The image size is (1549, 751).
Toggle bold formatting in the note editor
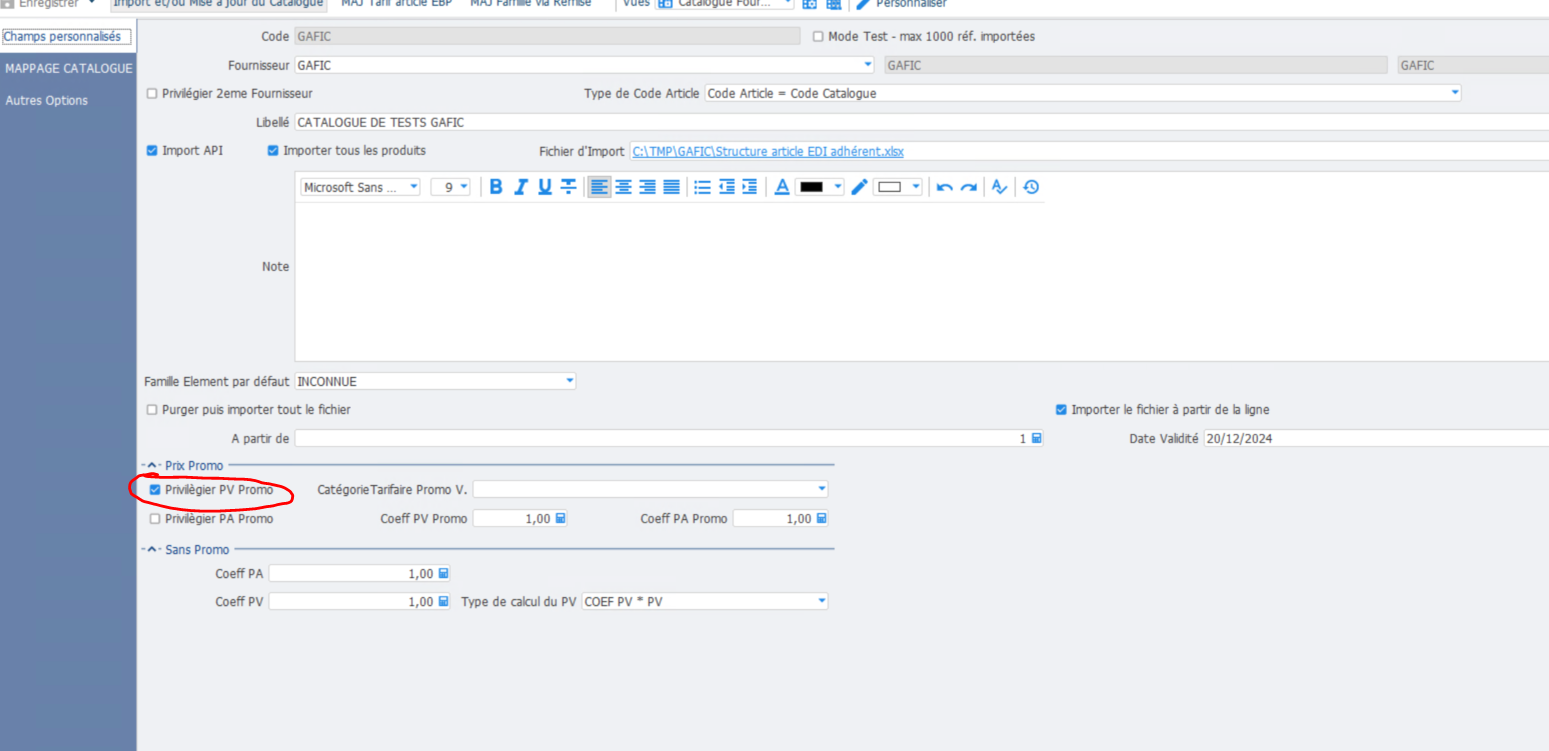tap(495, 187)
